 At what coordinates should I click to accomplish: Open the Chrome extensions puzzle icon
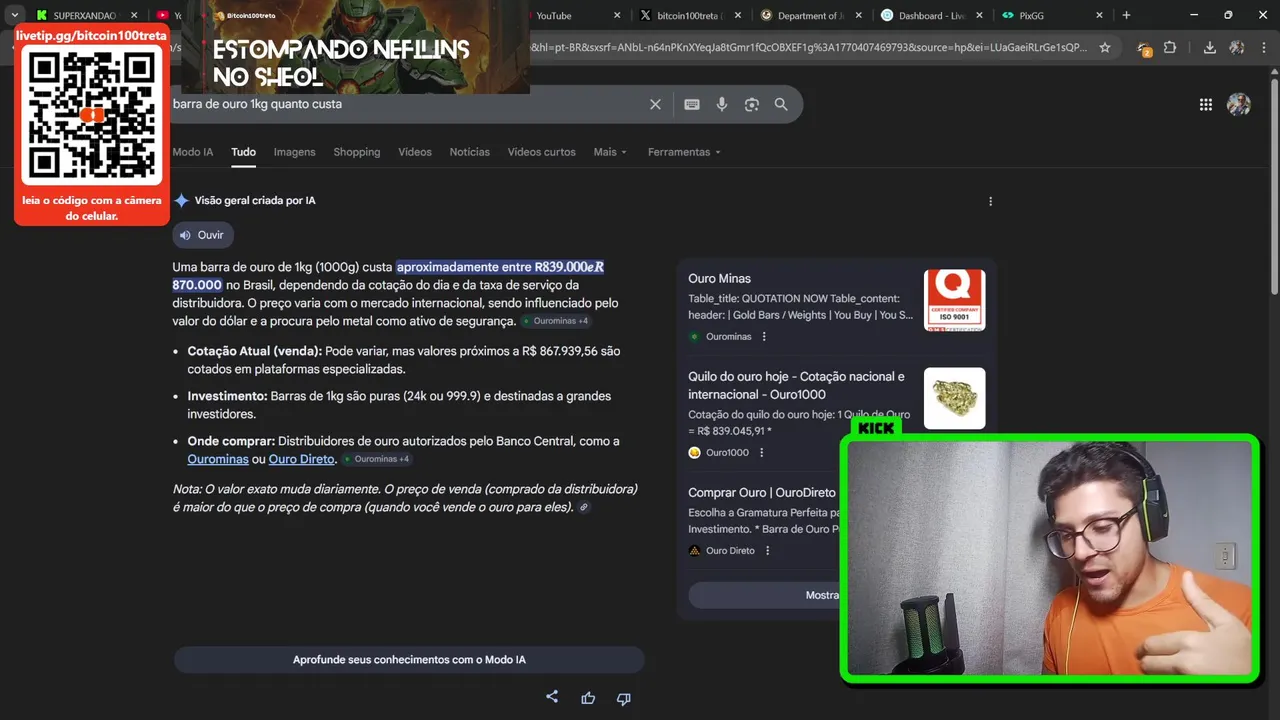(1170, 47)
